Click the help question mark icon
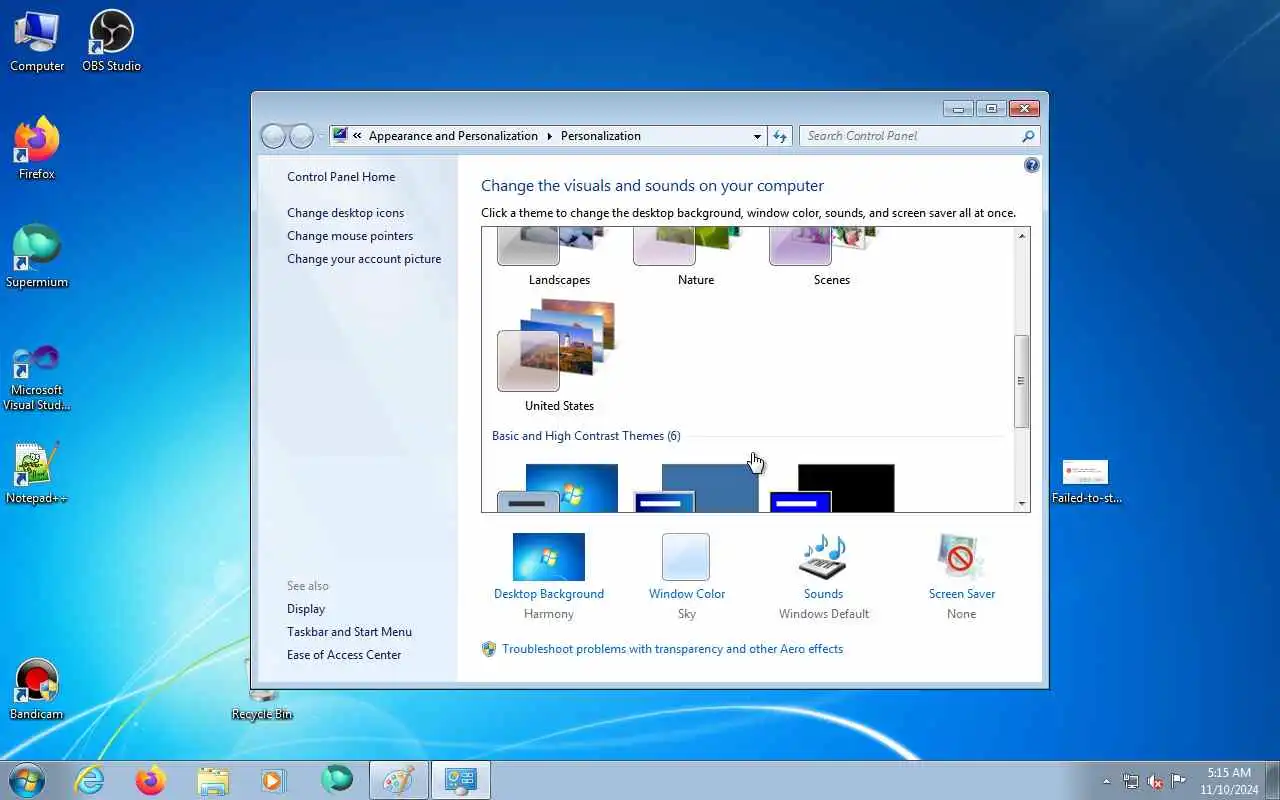This screenshot has width=1280, height=800. (x=1032, y=165)
